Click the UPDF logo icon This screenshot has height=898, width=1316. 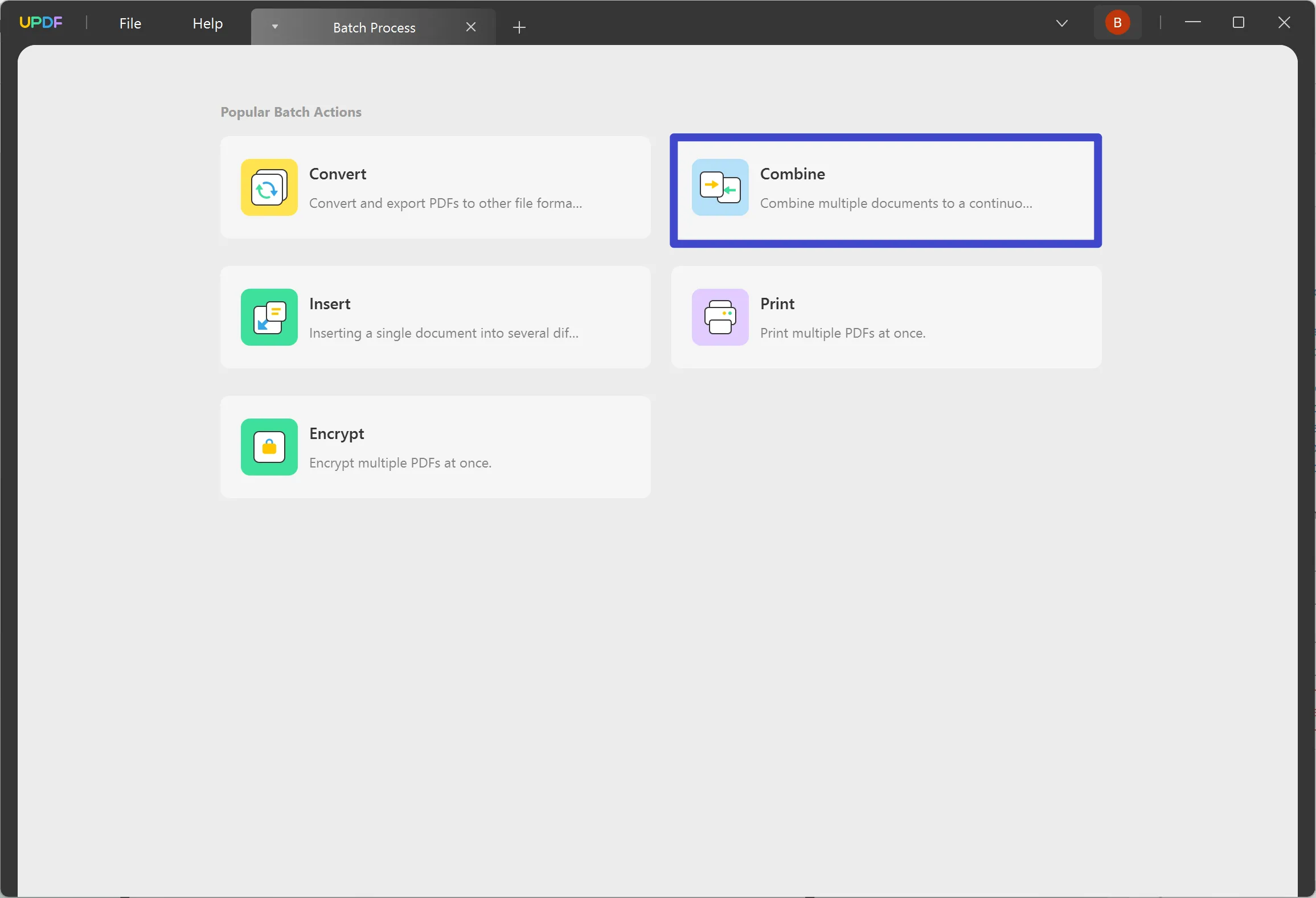tap(41, 22)
